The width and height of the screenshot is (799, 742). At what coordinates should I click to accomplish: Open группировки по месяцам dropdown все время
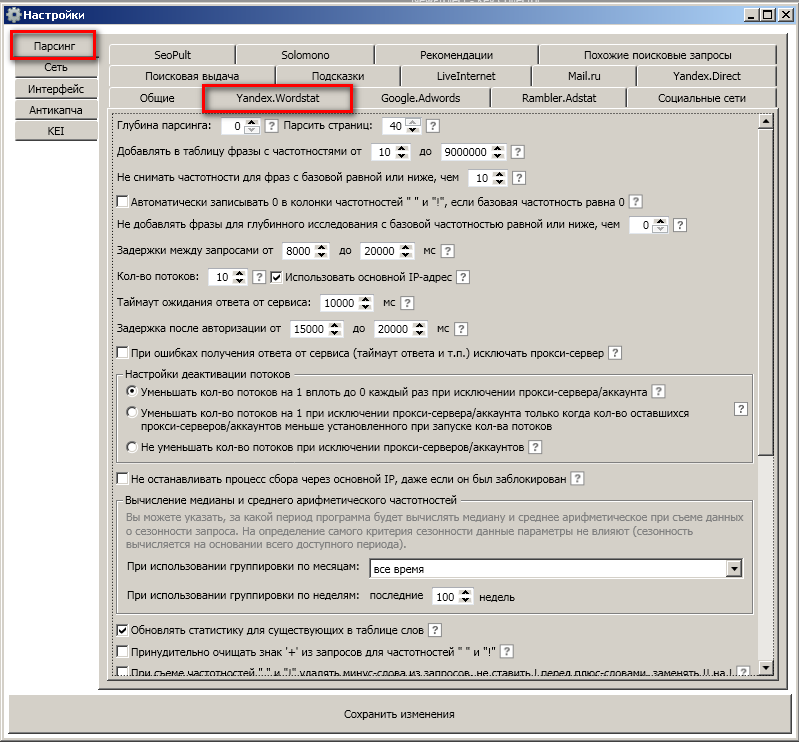(x=556, y=569)
